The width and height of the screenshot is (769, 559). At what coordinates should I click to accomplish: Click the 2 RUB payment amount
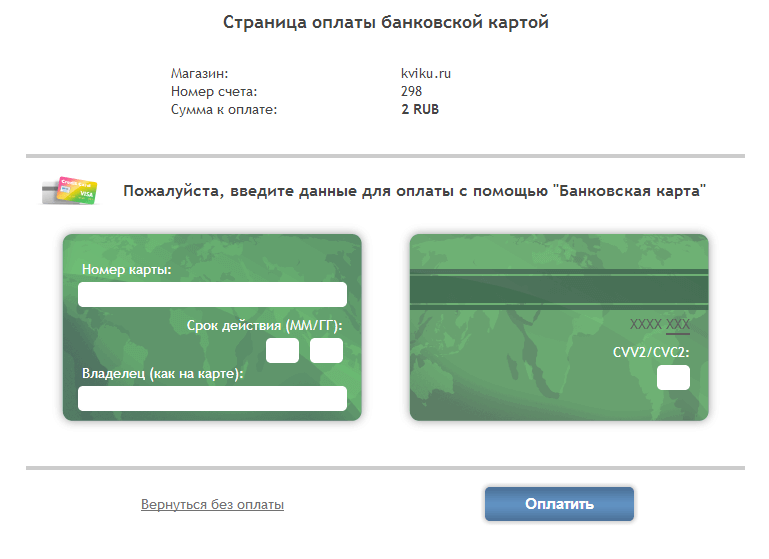(419, 109)
